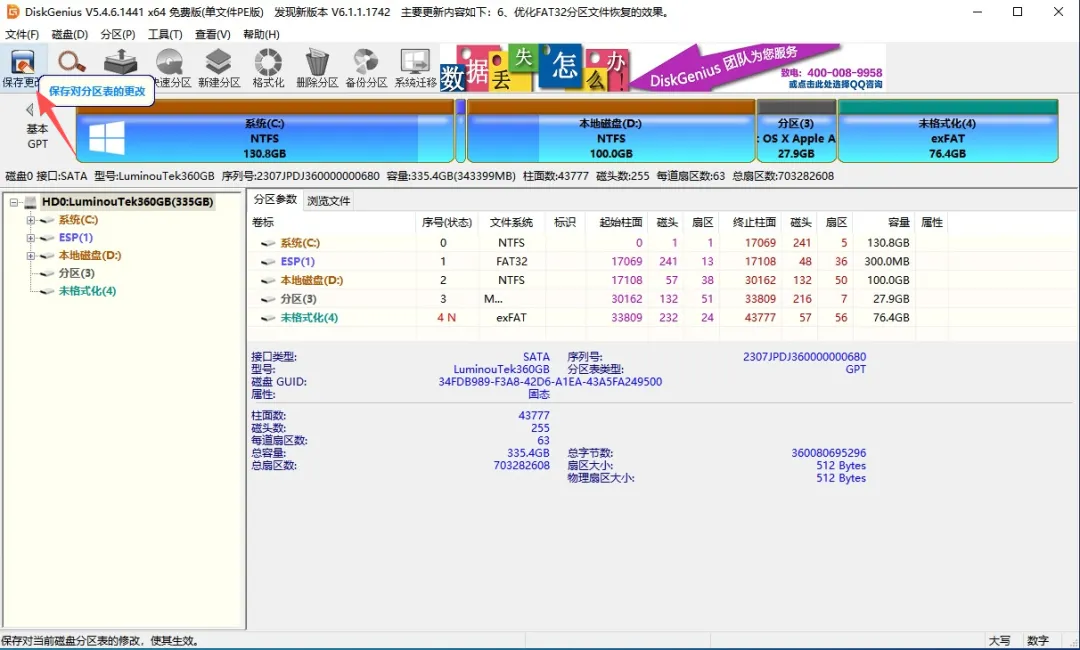This screenshot has height=650, width=1080.
Task: Open the 文件(F) menu
Action: tap(22, 34)
